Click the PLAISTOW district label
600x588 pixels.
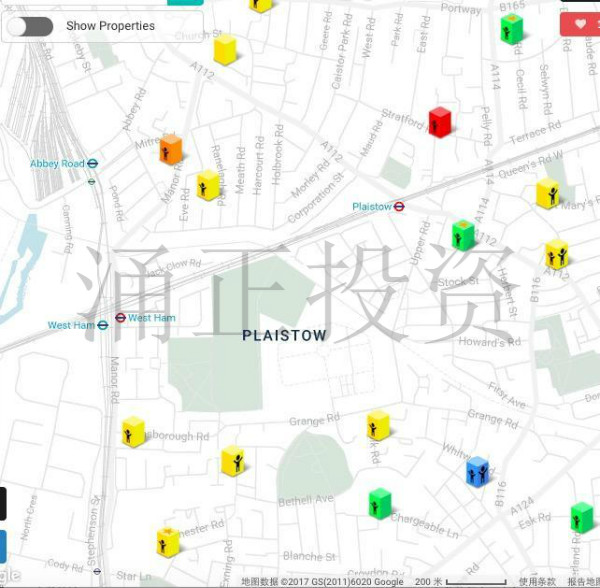point(284,336)
